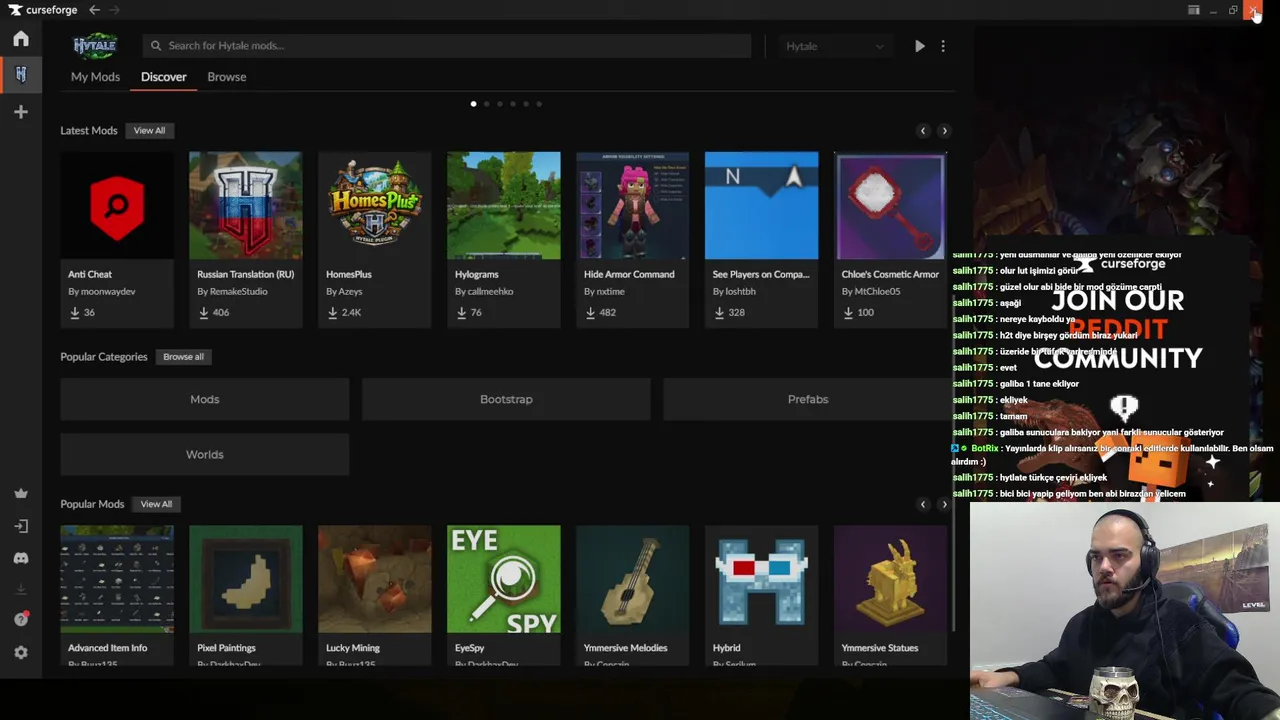Click the back arrow next to curseforge logo
Image resolution: width=1280 pixels, height=720 pixels.
tap(94, 10)
